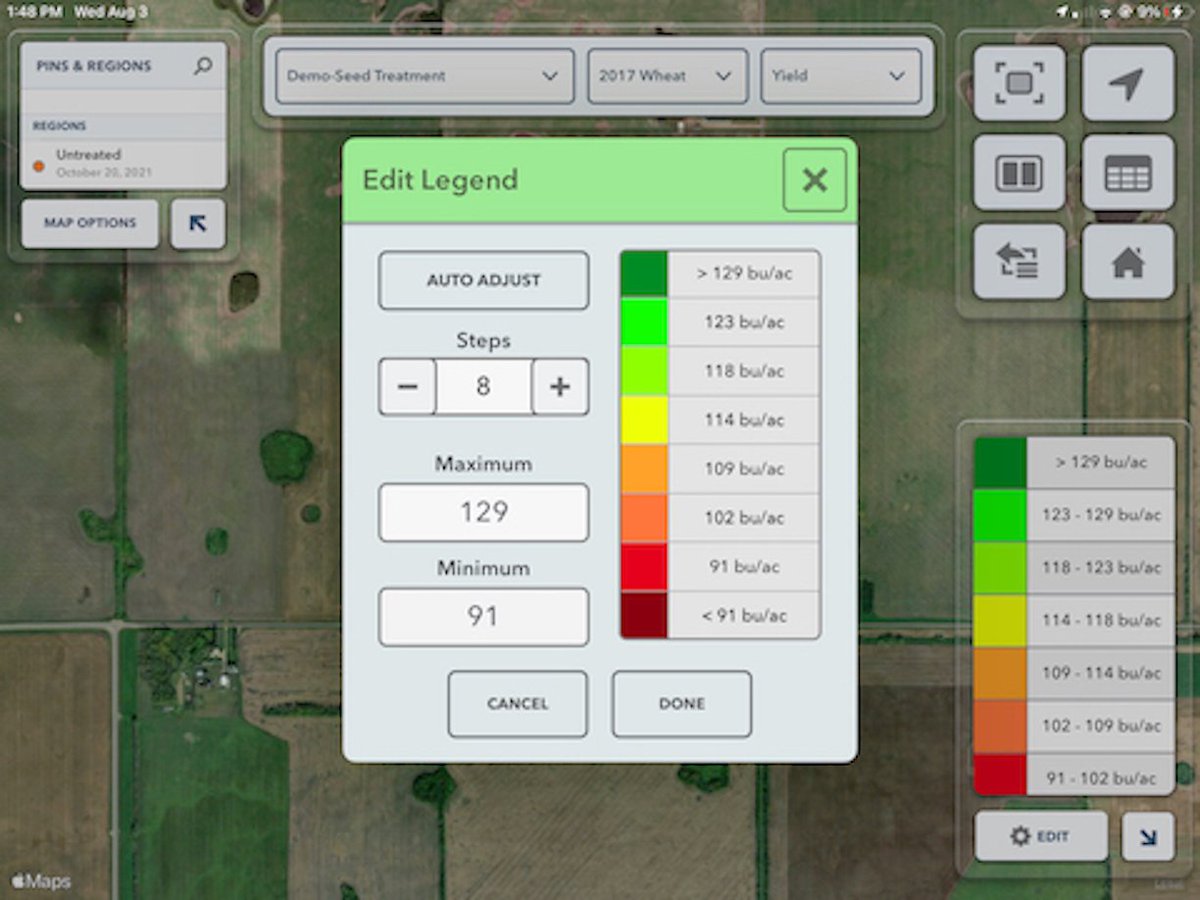
Task: Select '114 - 118 bu/ac' map legend row
Action: (1074, 621)
